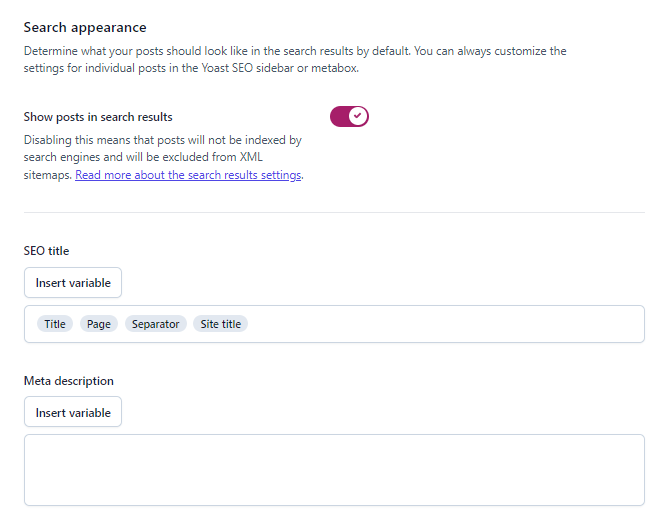The width and height of the screenshot is (665, 526).
Task: Click the checkmark icon inside the toggle knob
Action: click(x=358, y=117)
